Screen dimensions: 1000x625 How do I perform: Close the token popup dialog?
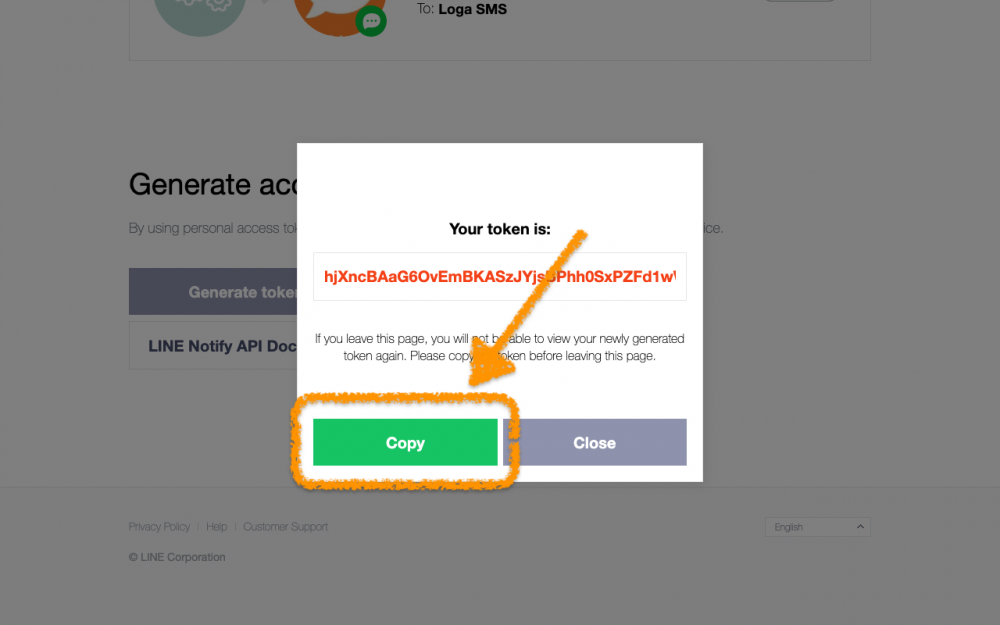pos(594,442)
